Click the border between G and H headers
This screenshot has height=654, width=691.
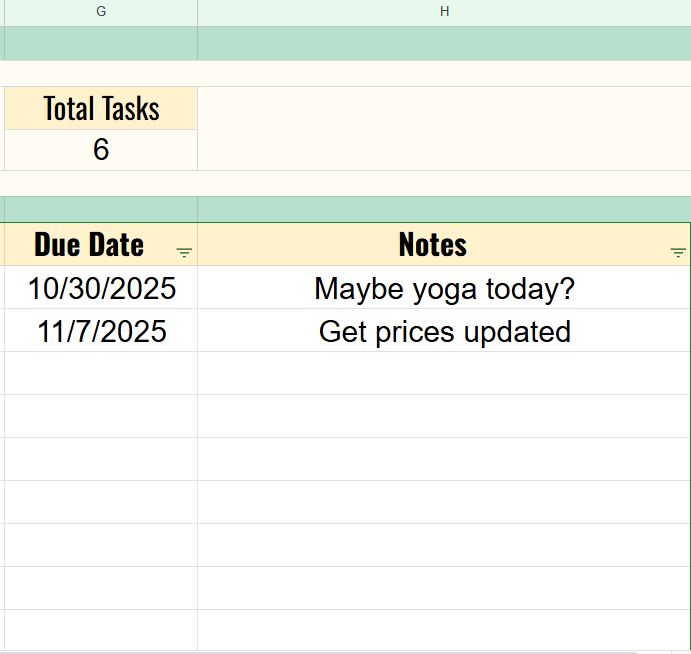[x=198, y=11]
